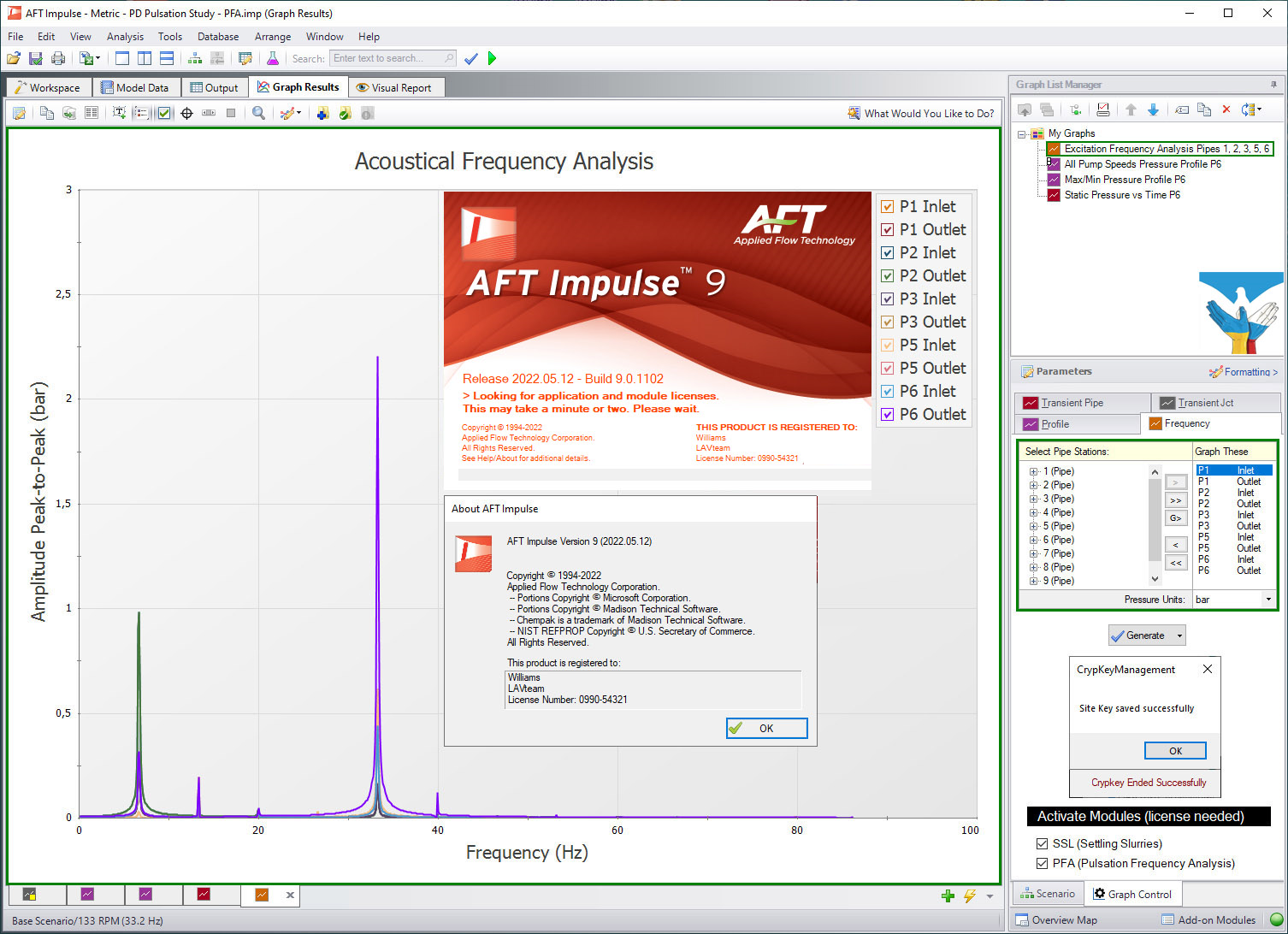The width and height of the screenshot is (1288, 934).
Task: Close the orange graph tab at the bottom
Action: click(290, 896)
